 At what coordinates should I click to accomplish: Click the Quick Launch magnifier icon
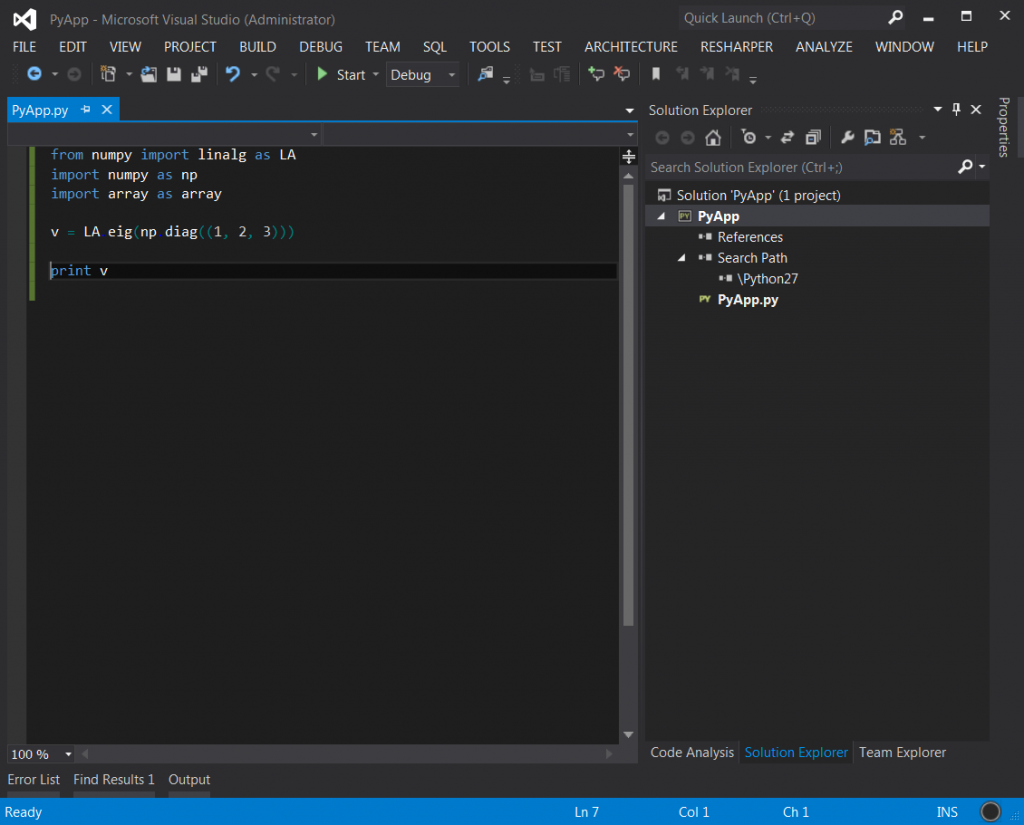(895, 18)
